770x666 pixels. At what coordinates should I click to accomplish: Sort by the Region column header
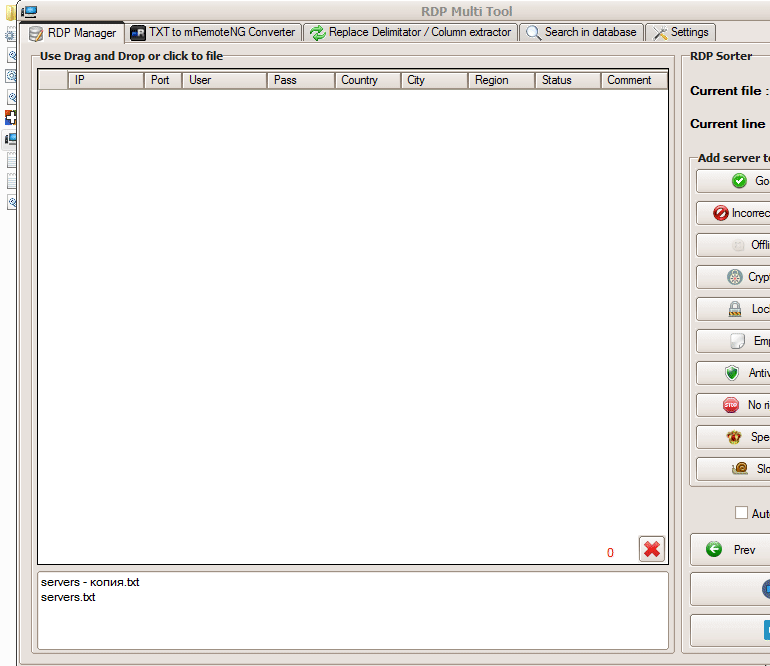pos(501,80)
